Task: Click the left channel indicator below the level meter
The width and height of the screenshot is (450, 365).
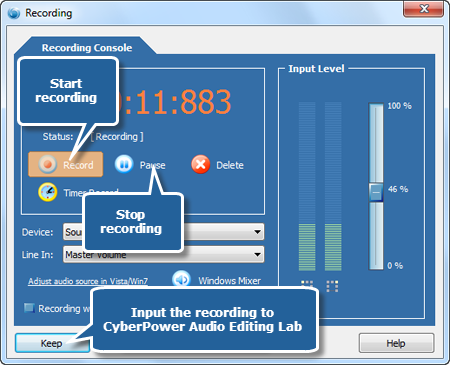Action: pos(307,284)
